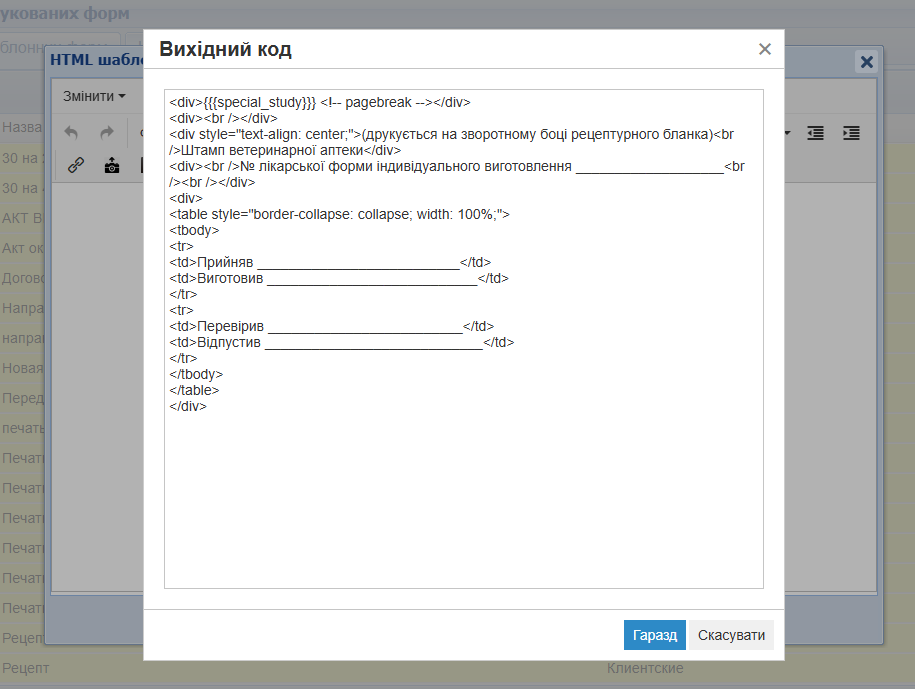
Task: Click the redo arrow icon
Action: coord(106,133)
